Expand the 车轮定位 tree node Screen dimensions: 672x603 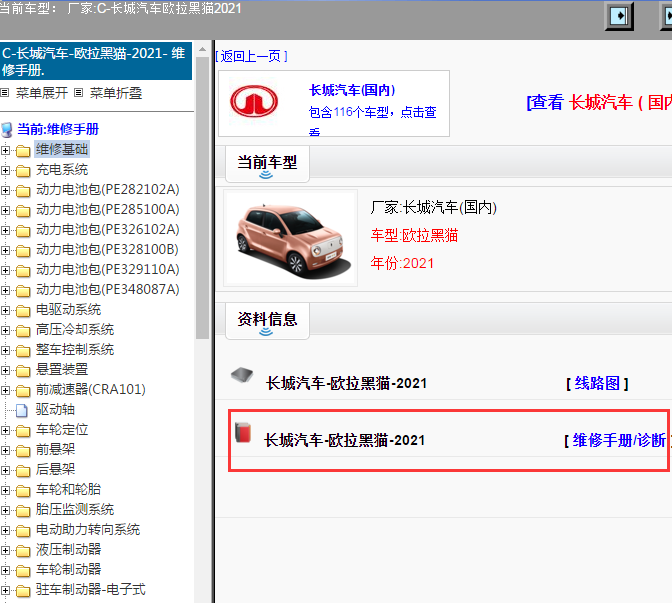[x=5, y=430]
